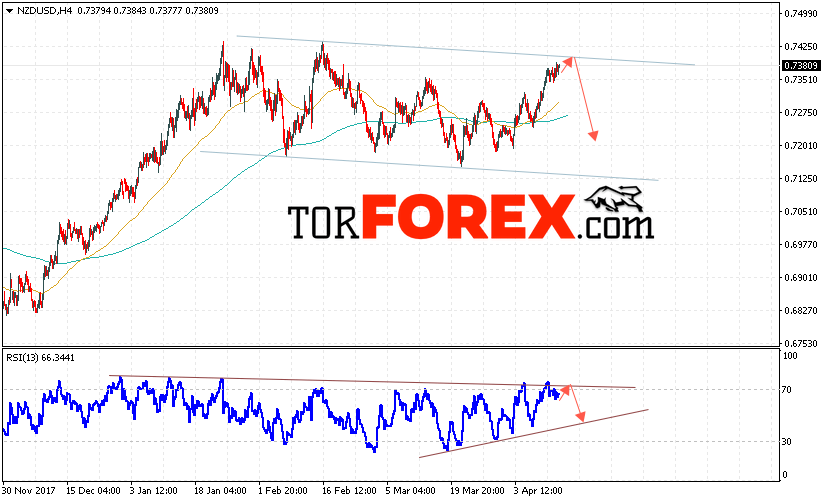Select the RSI(13) 66.3441 indicator label
The height and width of the screenshot is (502, 822).
[40, 357]
